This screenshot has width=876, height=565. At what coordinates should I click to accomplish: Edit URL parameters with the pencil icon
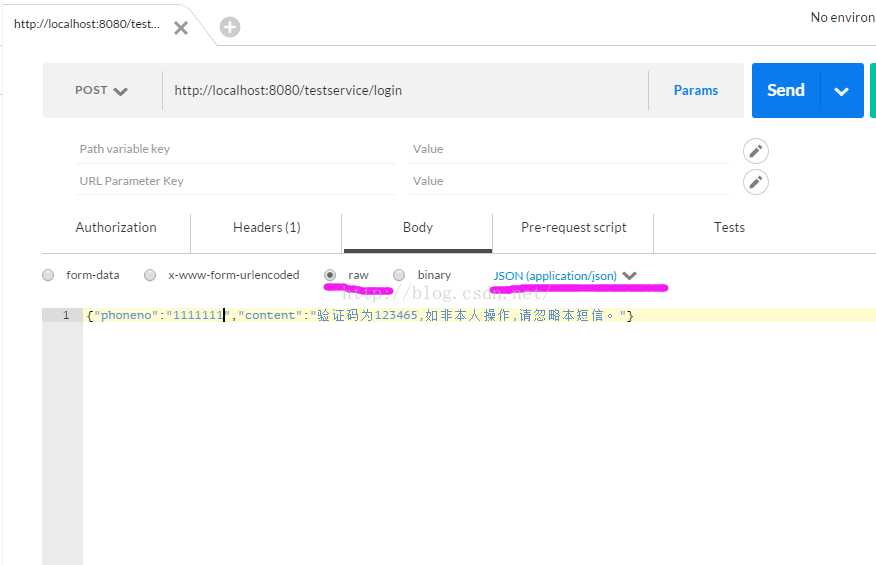click(x=755, y=182)
